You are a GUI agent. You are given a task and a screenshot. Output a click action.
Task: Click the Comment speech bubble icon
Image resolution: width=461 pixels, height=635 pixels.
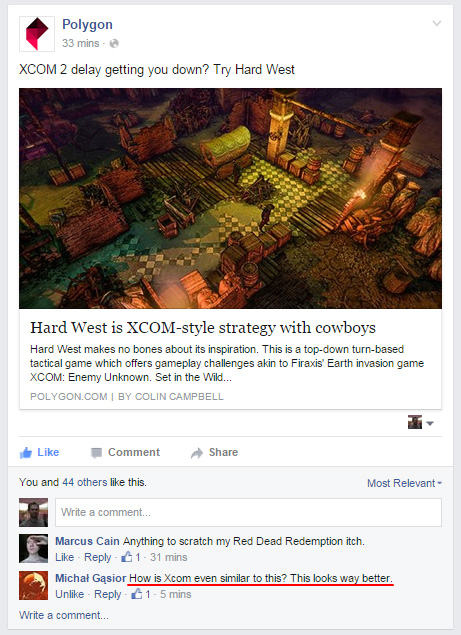[96, 453]
